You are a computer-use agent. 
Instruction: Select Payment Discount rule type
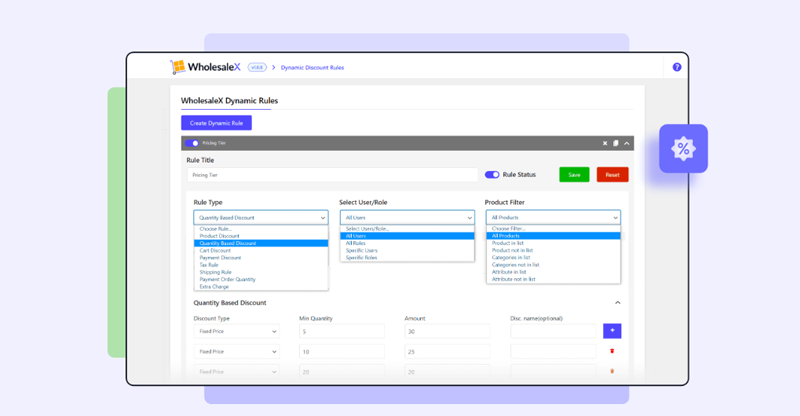click(261, 258)
